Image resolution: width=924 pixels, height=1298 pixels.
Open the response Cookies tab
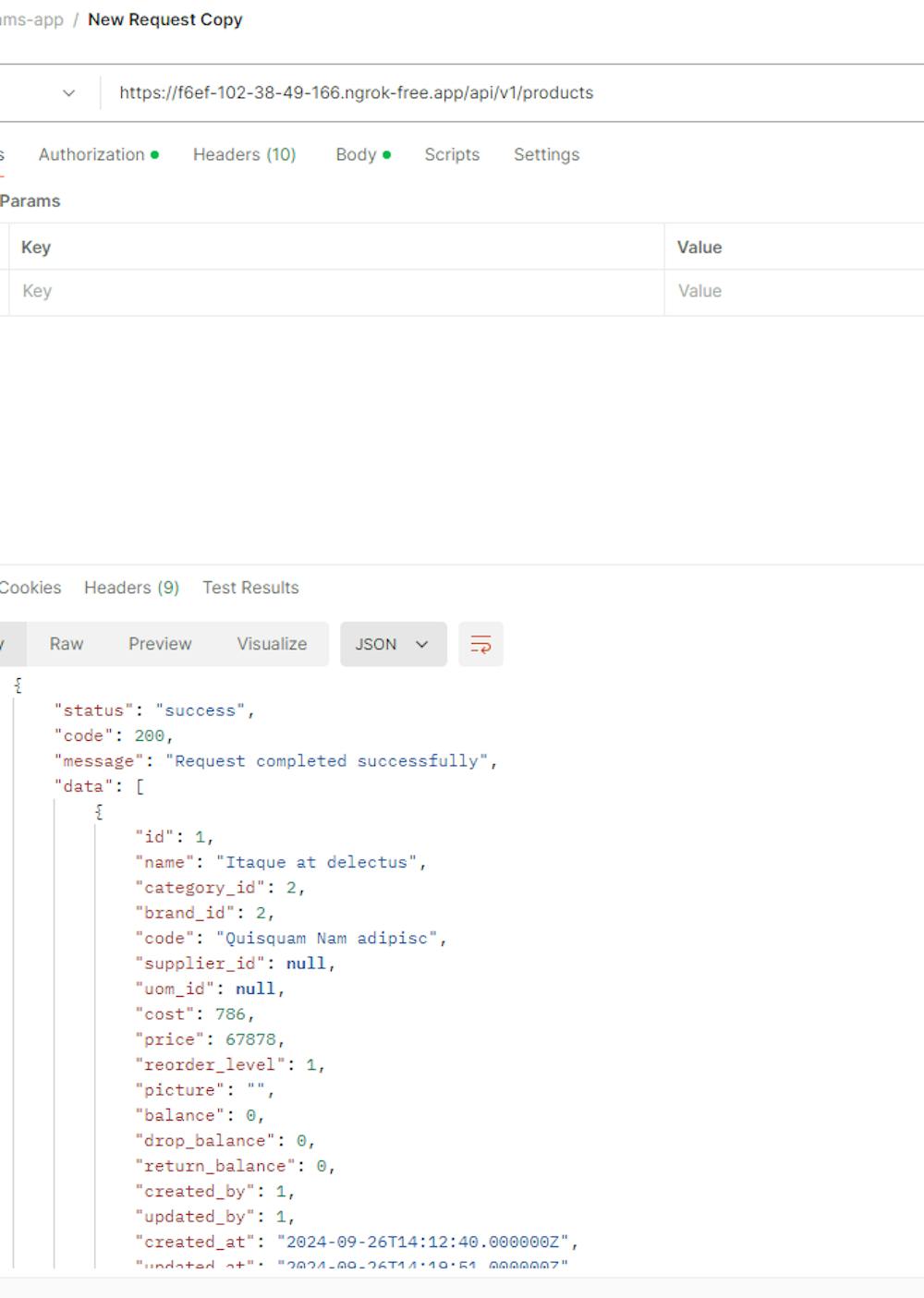coord(30,588)
